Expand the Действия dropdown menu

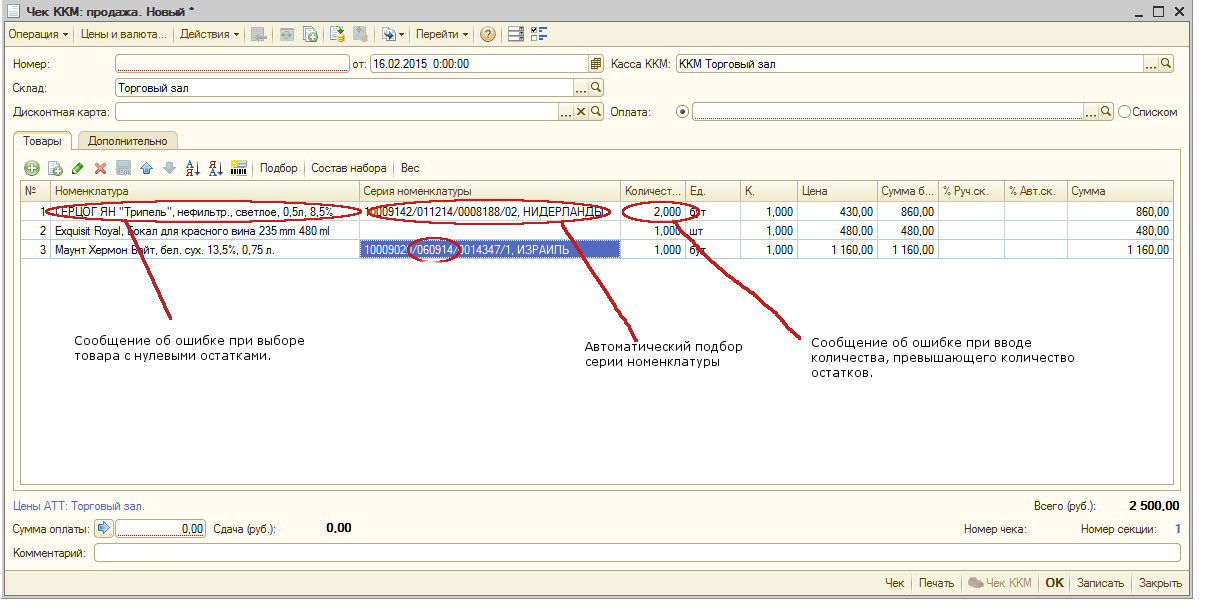coord(210,34)
